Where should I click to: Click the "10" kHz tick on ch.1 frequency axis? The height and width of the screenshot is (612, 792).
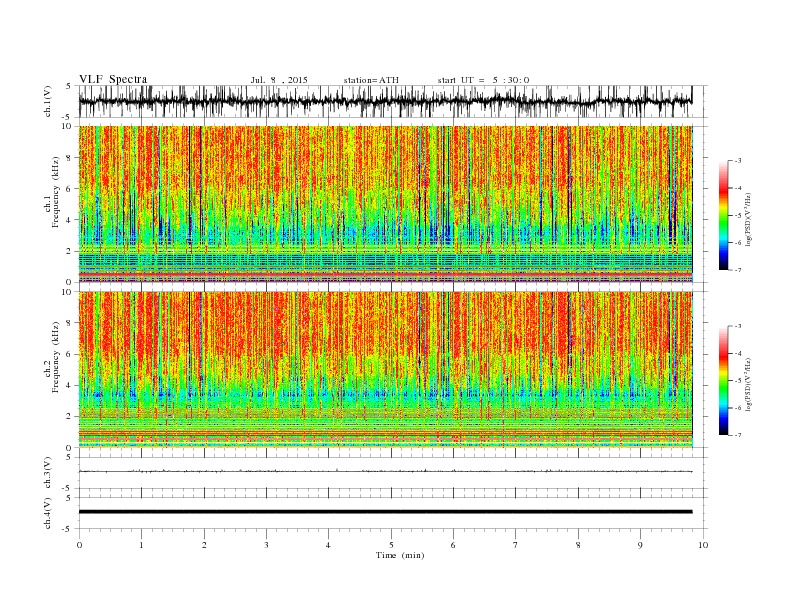[x=67, y=126]
